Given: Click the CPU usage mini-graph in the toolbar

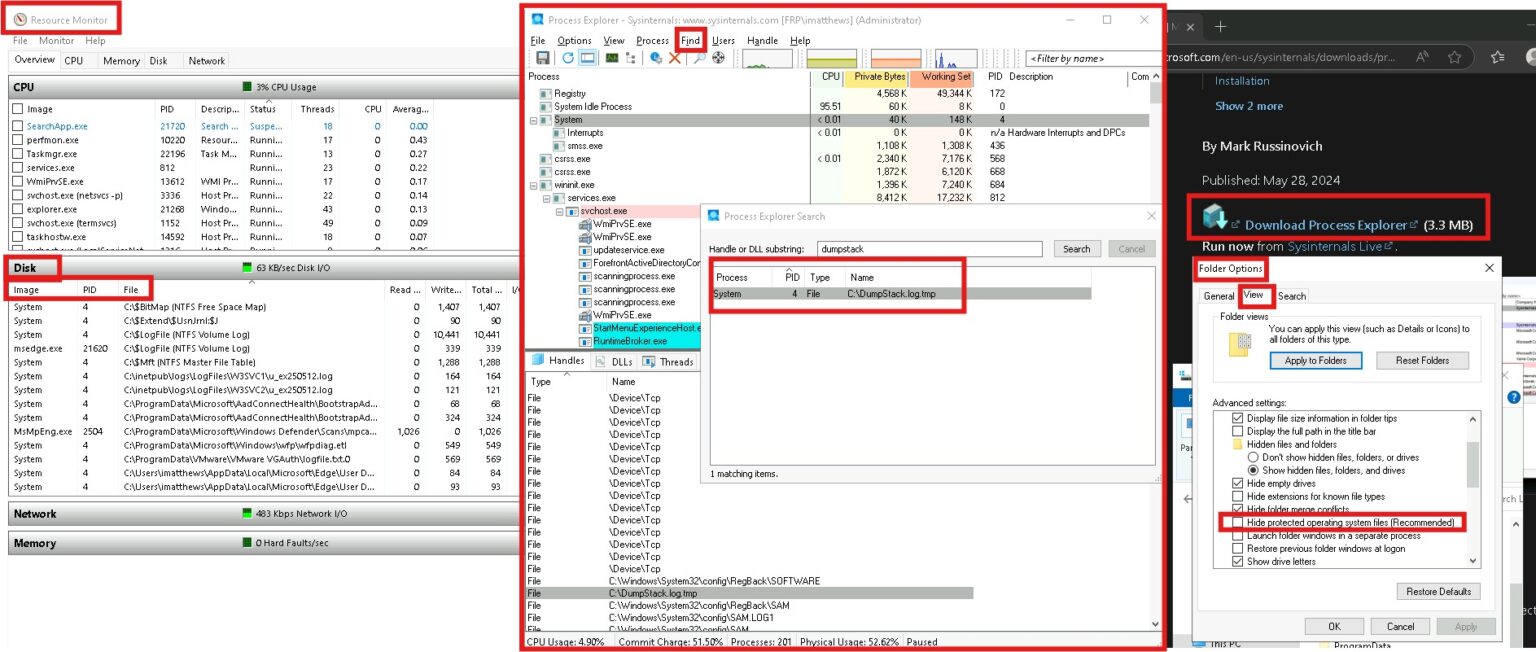Looking at the screenshot, I should click(x=766, y=57).
